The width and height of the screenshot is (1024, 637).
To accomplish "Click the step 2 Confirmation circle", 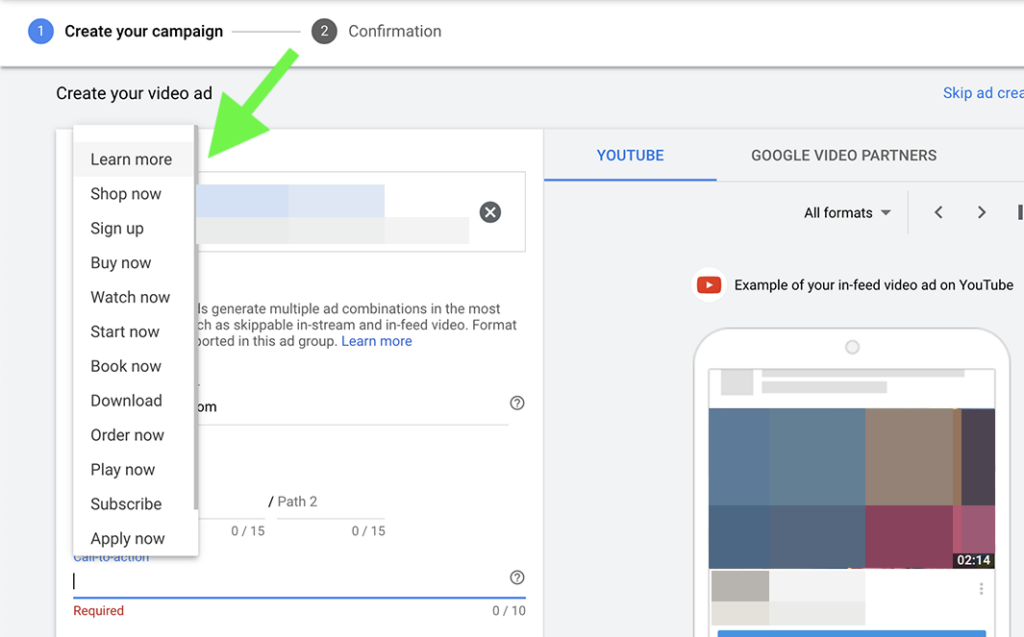I will click(324, 31).
